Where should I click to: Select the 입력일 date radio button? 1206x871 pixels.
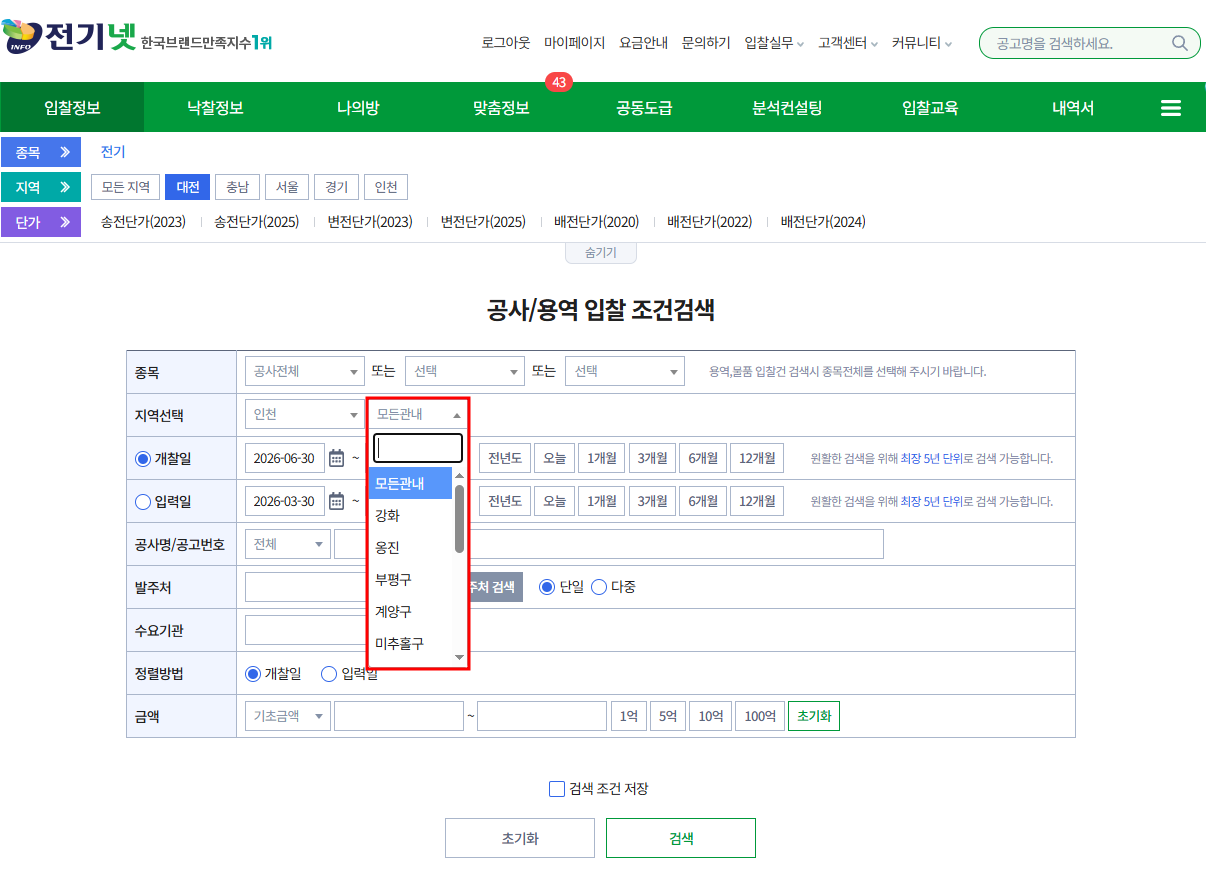(143, 501)
